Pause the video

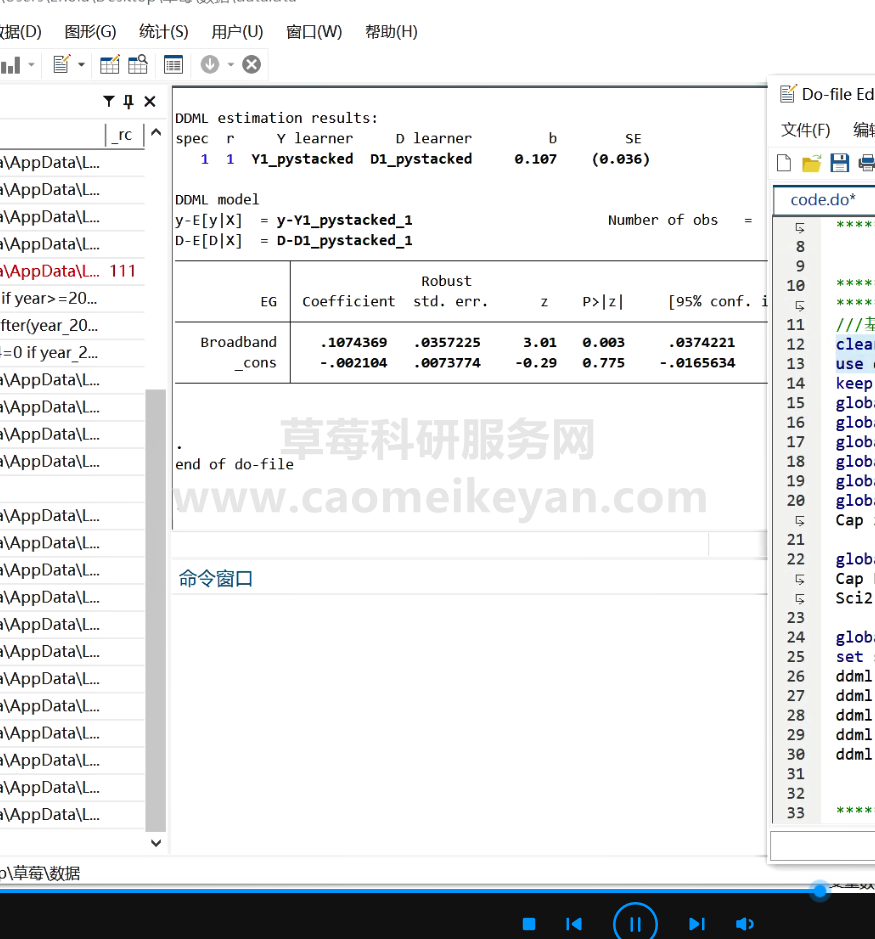(635, 923)
